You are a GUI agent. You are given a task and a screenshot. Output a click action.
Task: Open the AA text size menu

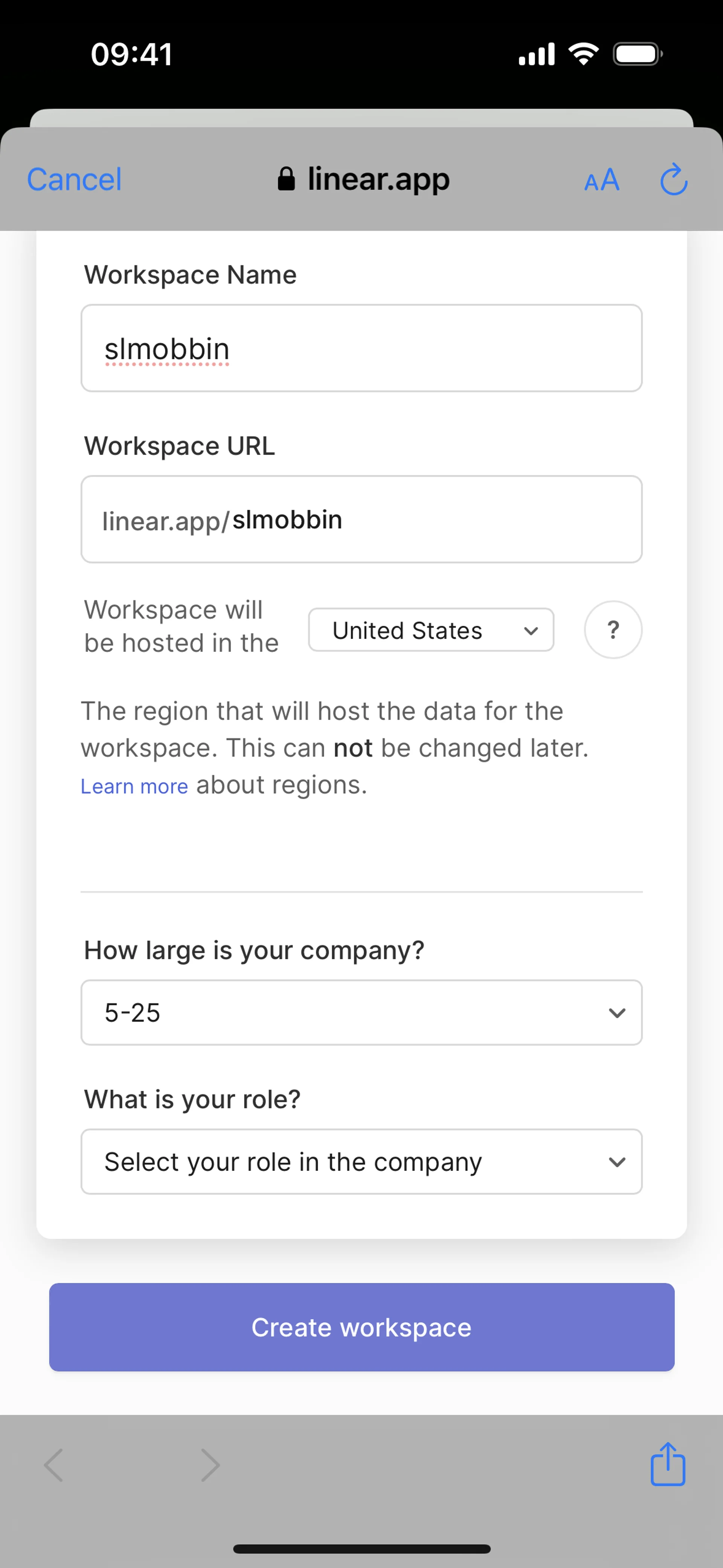[601, 180]
